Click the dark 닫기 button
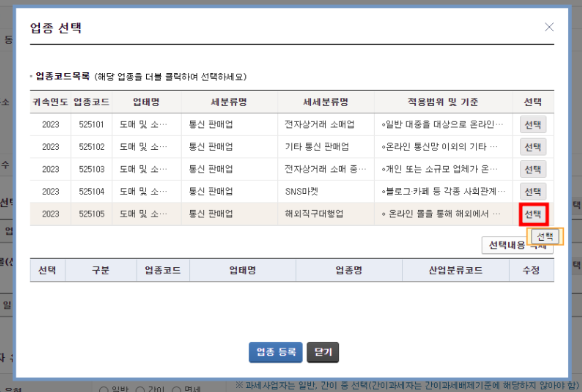The image size is (582, 392). [323, 352]
